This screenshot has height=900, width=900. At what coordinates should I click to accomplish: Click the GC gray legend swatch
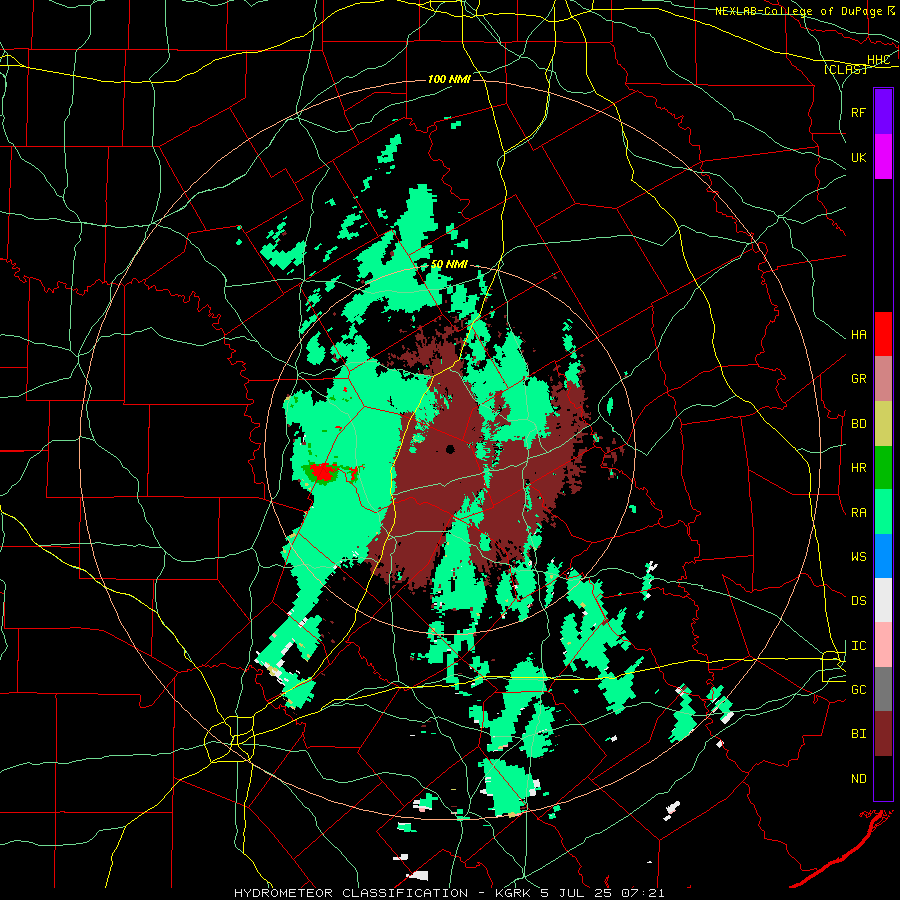(883, 689)
